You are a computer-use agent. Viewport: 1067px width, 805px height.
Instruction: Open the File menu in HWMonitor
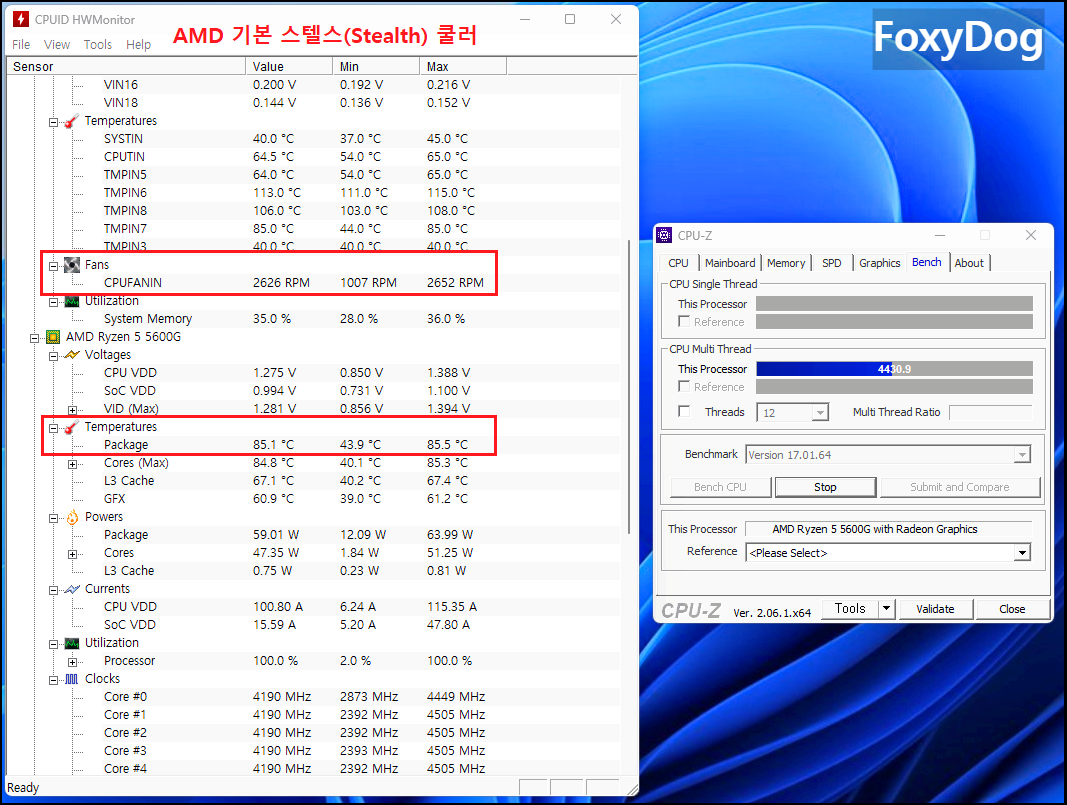pos(21,44)
